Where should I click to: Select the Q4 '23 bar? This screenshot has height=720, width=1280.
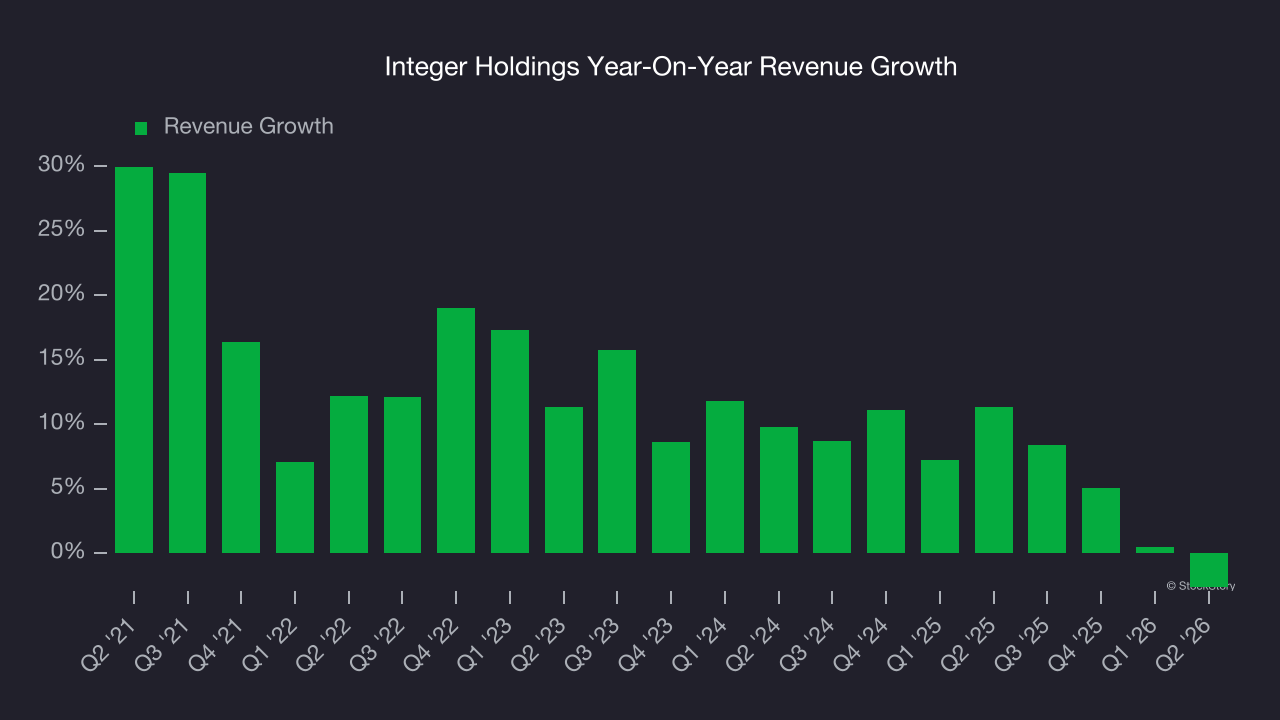tap(671, 497)
